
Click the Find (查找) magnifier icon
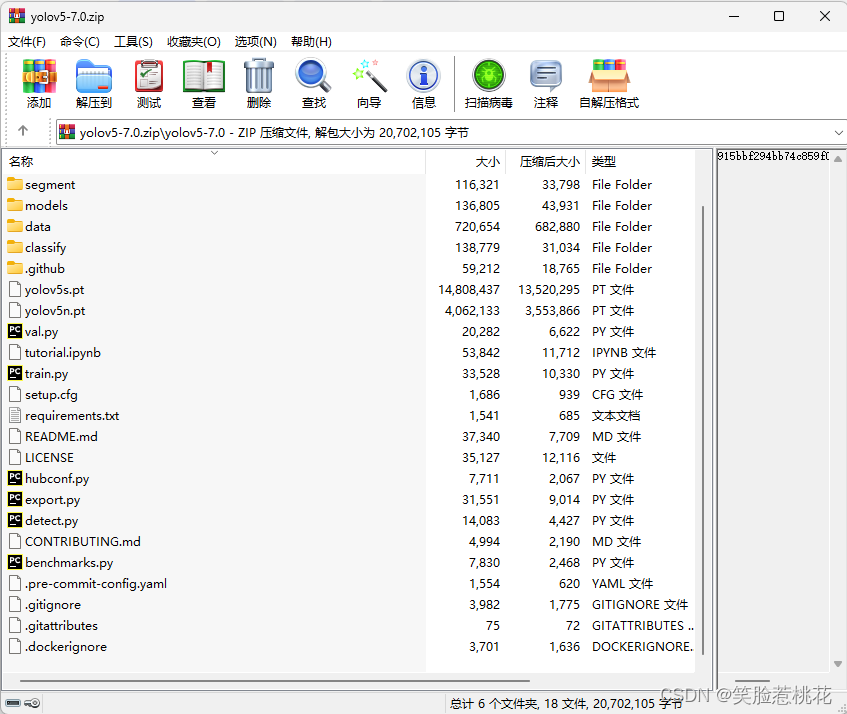point(313,77)
